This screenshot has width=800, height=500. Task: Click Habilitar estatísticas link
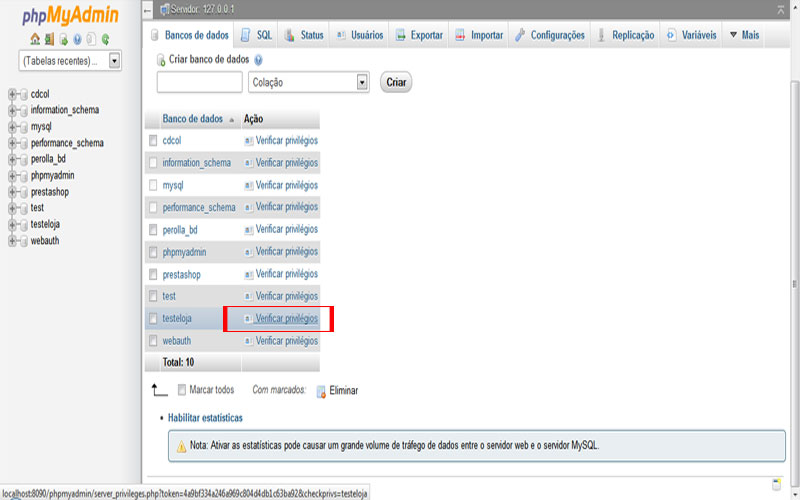[205, 418]
